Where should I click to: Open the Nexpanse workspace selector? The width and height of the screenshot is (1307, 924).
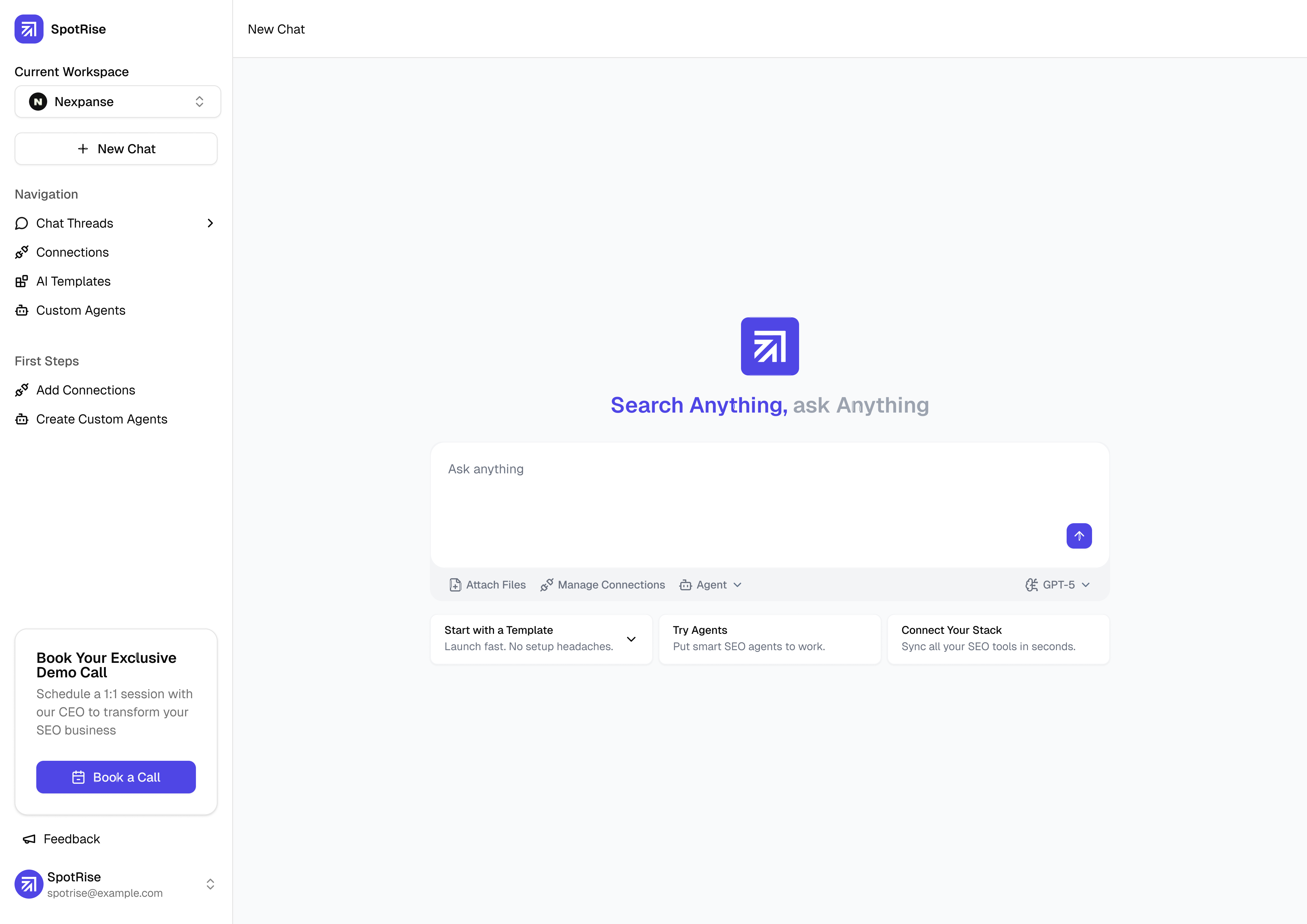pos(117,102)
